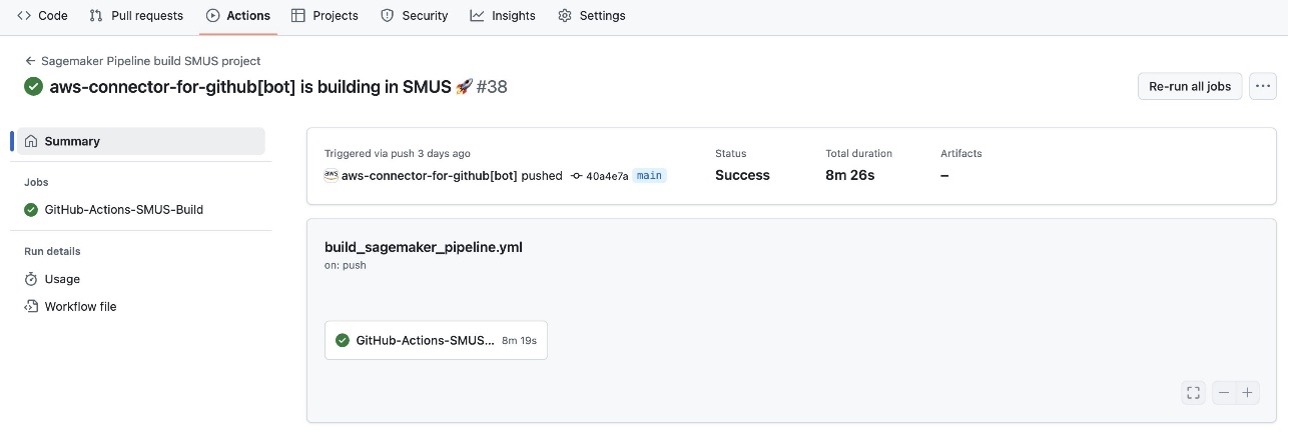The width and height of the screenshot is (1292, 446).
Task: Click the green success check next to run title
Action: (x=34, y=87)
